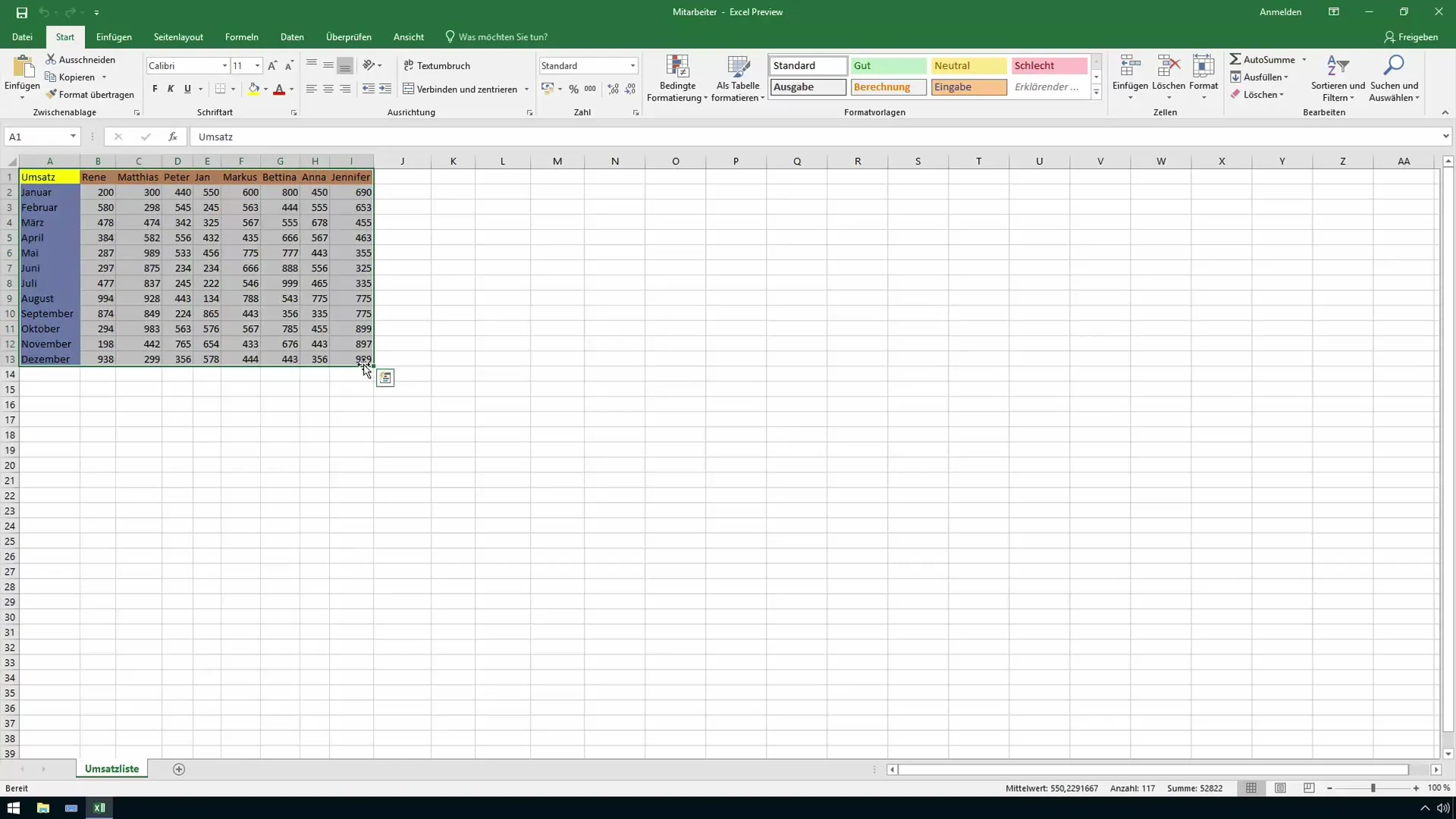This screenshot has height=819, width=1456.
Task: Toggle italic (K) formatting
Action: (x=171, y=89)
